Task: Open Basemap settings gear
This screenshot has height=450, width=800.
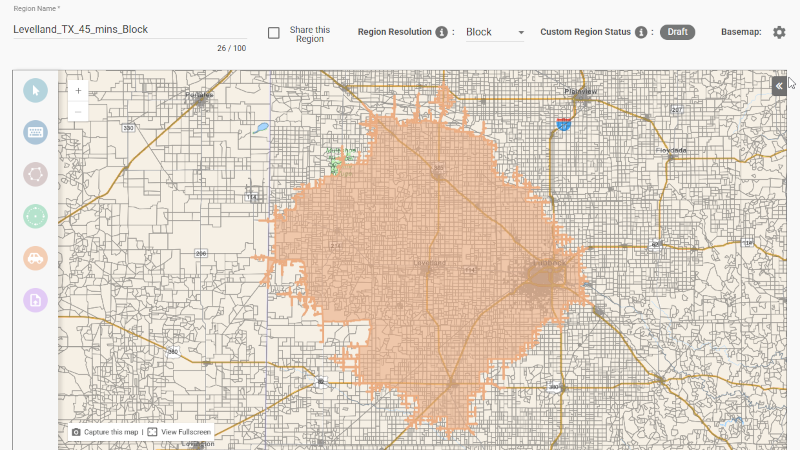Action: click(779, 32)
